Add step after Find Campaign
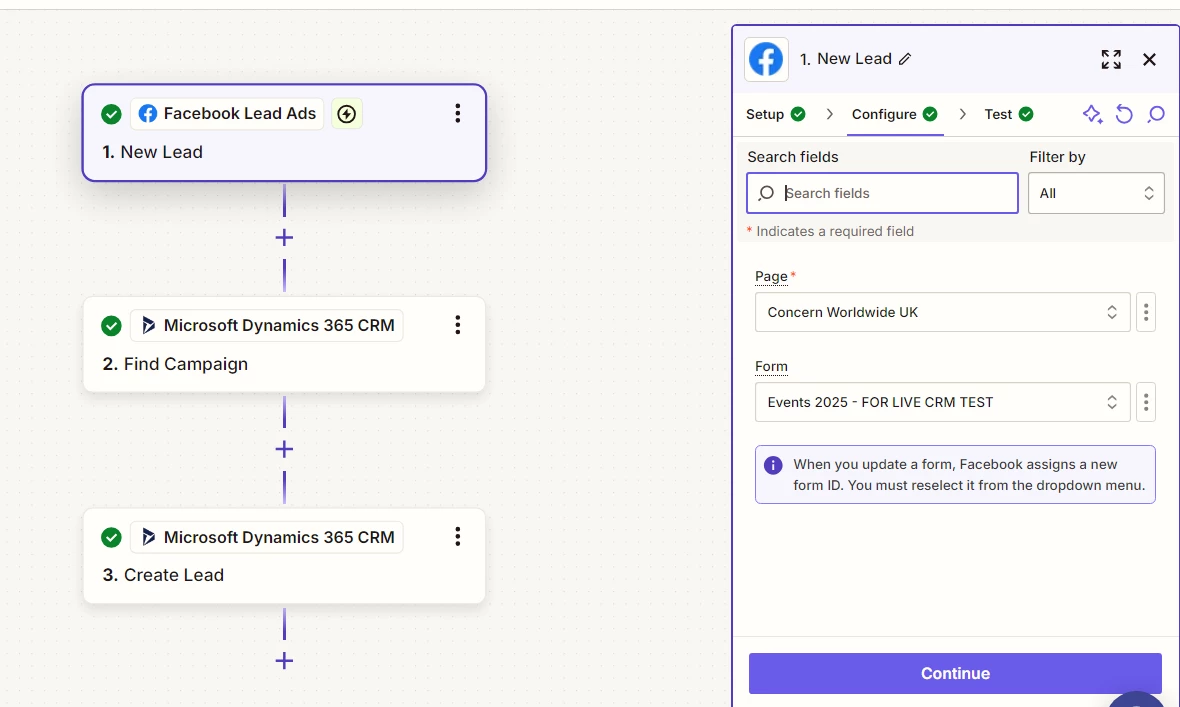Viewport: 1180px width, 707px height. pyautogui.click(x=284, y=449)
